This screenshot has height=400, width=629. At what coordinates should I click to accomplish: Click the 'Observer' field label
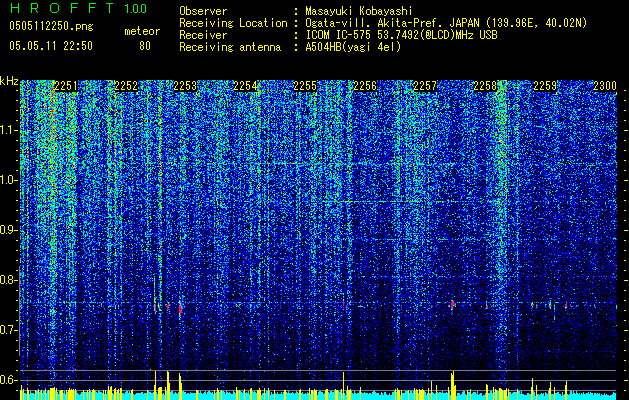pos(203,11)
